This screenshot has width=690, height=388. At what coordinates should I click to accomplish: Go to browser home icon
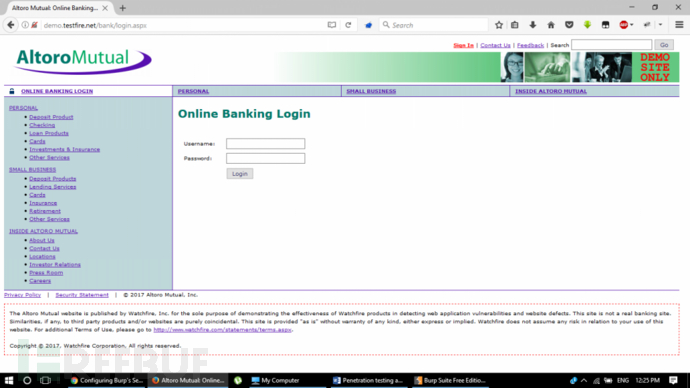click(x=551, y=25)
